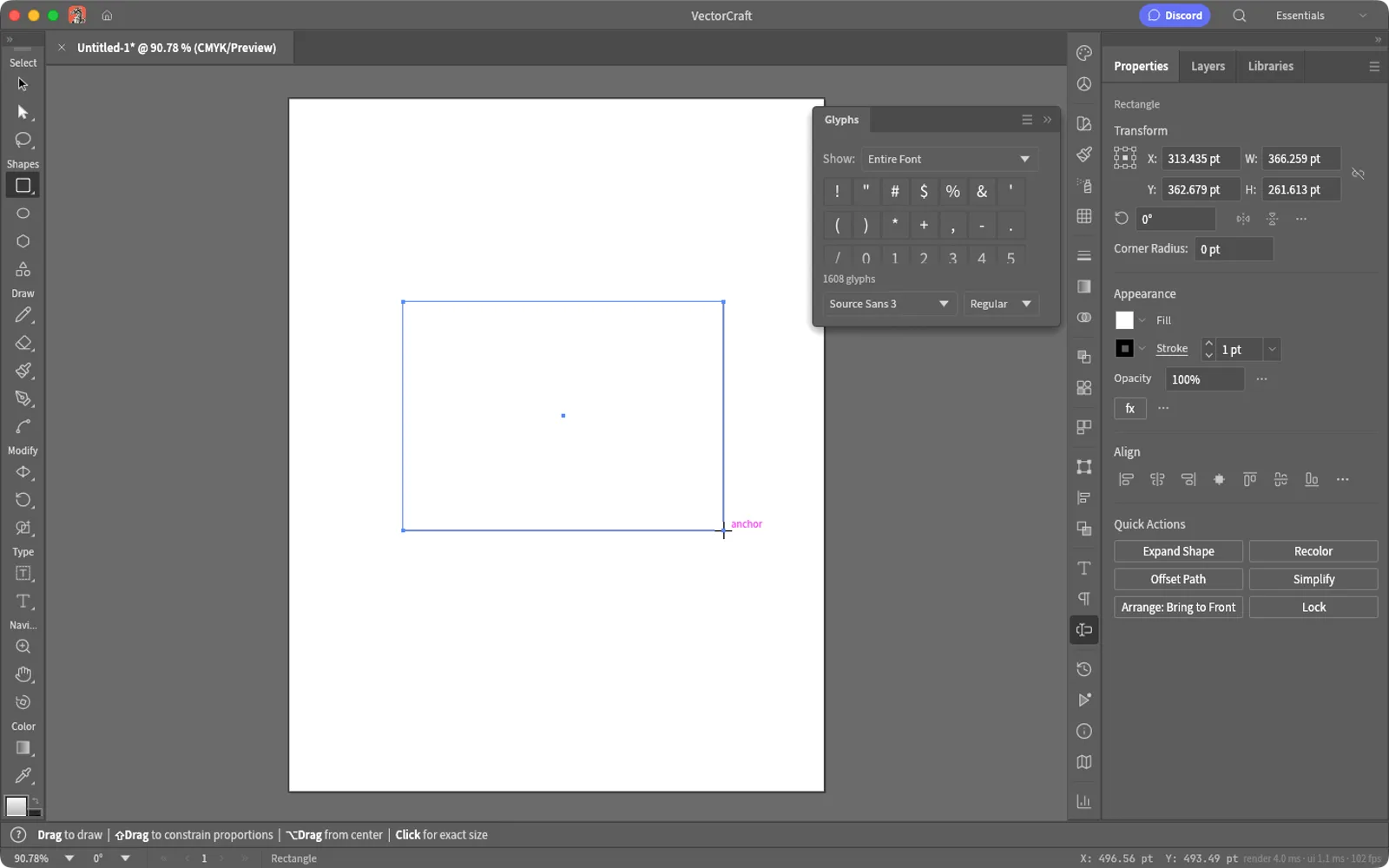This screenshot has width=1389, height=868.
Task: Click the Recolor quick action
Action: pyautogui.click(x=1313, y=551)
